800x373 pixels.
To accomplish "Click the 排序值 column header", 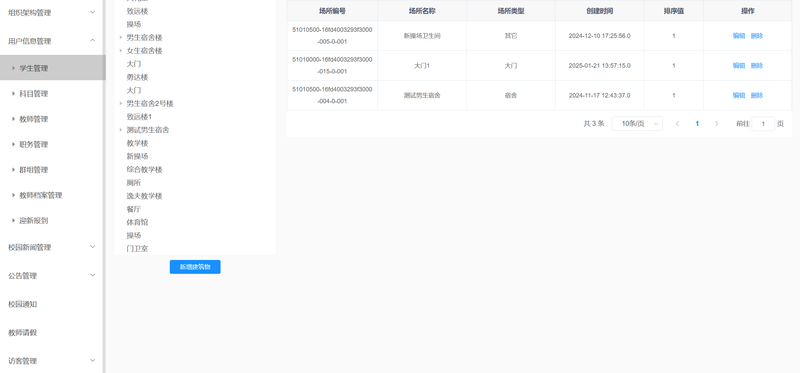I will click(x=673, y=11).
